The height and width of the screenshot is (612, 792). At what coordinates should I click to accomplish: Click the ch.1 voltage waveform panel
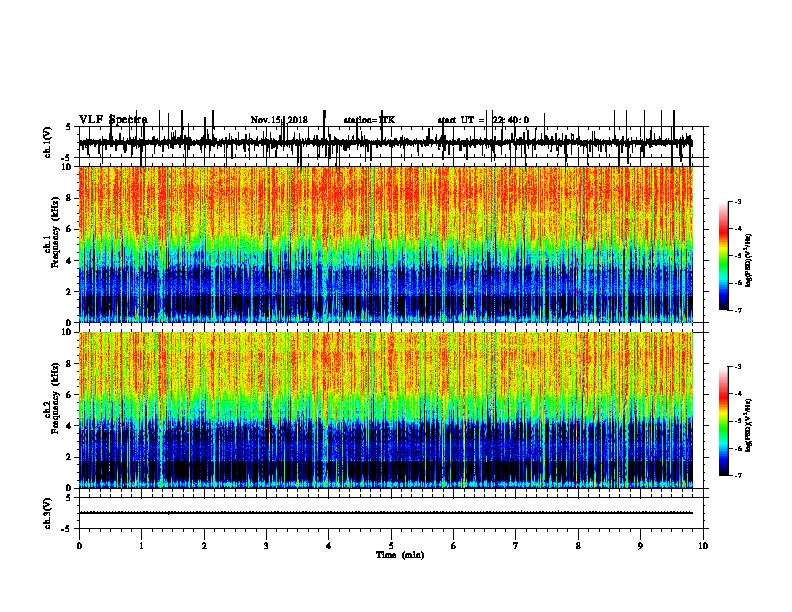pos(391,142)
